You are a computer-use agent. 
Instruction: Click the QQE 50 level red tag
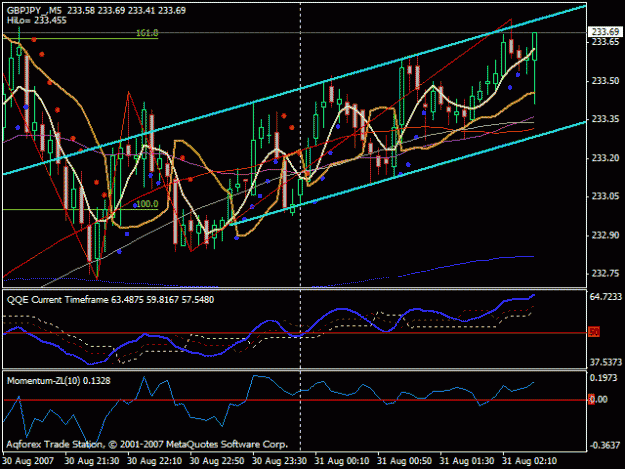594,332
